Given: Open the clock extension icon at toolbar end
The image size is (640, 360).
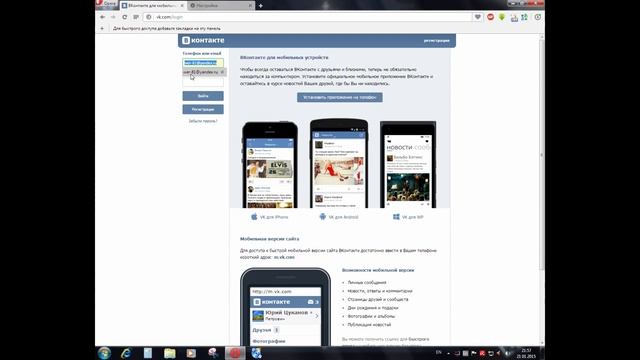Looking at the screenshot, I should coord(538,17).
